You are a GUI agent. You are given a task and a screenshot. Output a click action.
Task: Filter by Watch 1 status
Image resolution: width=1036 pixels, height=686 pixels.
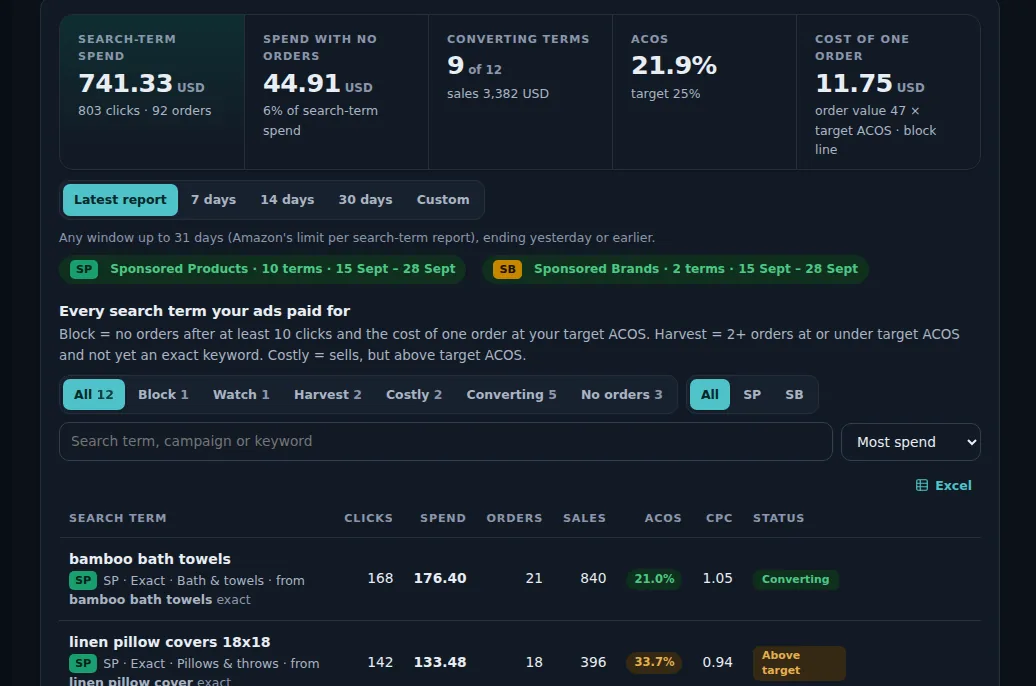241,395
